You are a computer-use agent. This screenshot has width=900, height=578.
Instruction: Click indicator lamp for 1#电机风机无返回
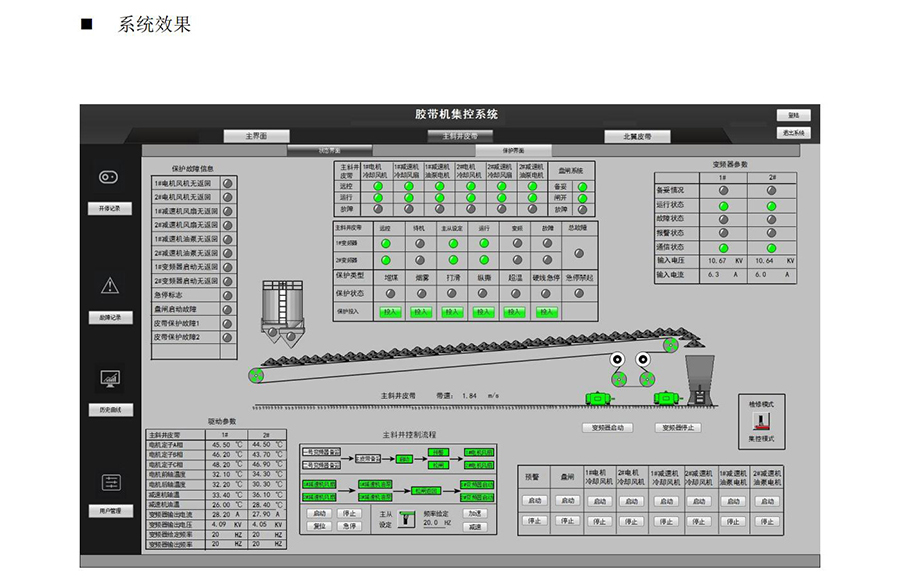(x=227, y=183)
